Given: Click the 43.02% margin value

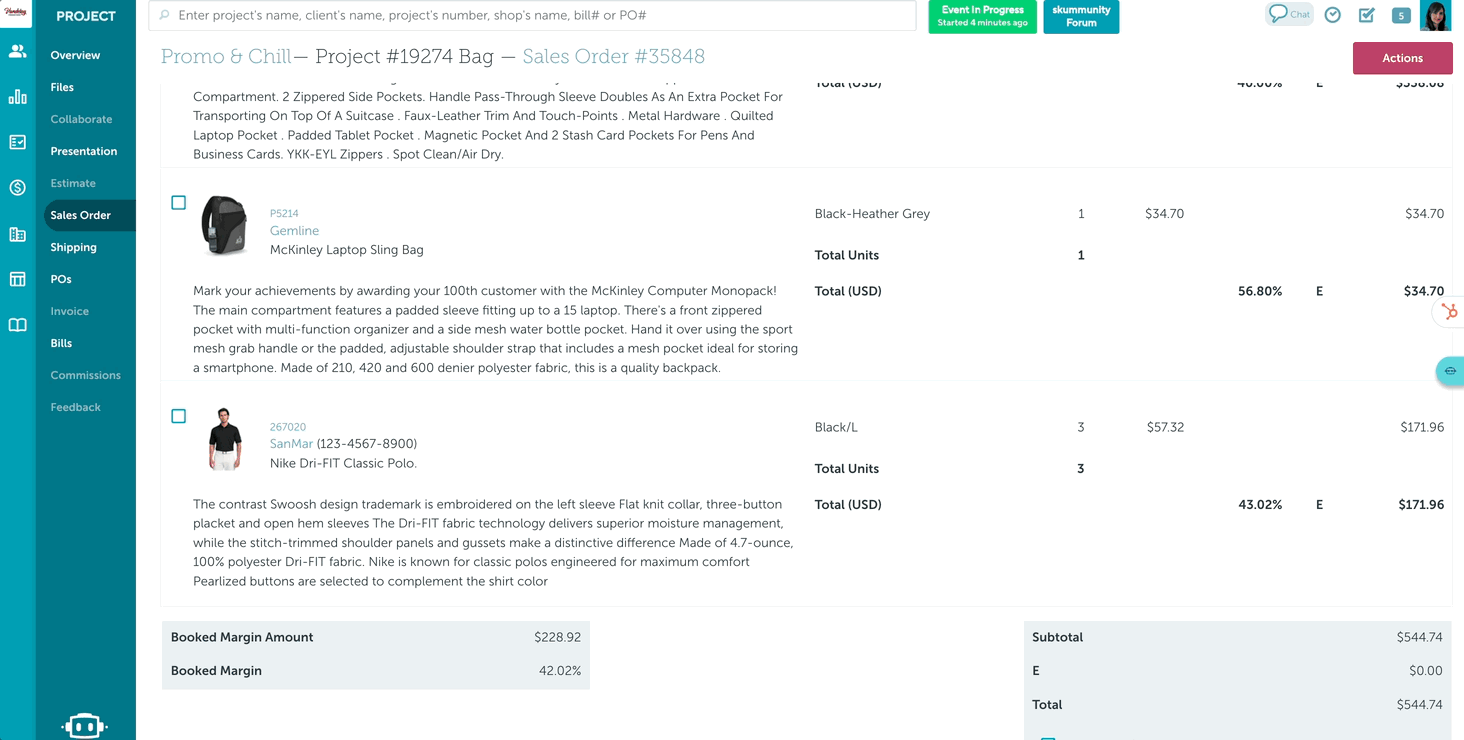Looking at the screenshot, I should pos(1260,505).
